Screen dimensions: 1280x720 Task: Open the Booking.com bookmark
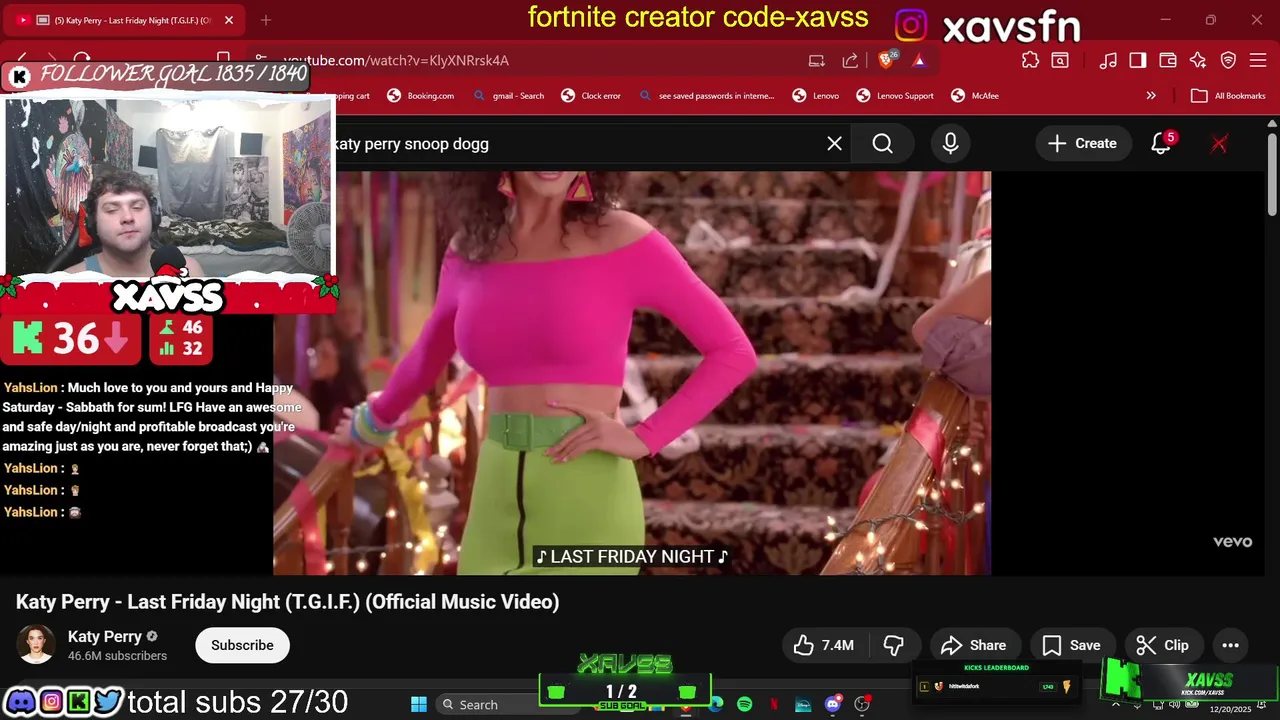pos(420,96)
